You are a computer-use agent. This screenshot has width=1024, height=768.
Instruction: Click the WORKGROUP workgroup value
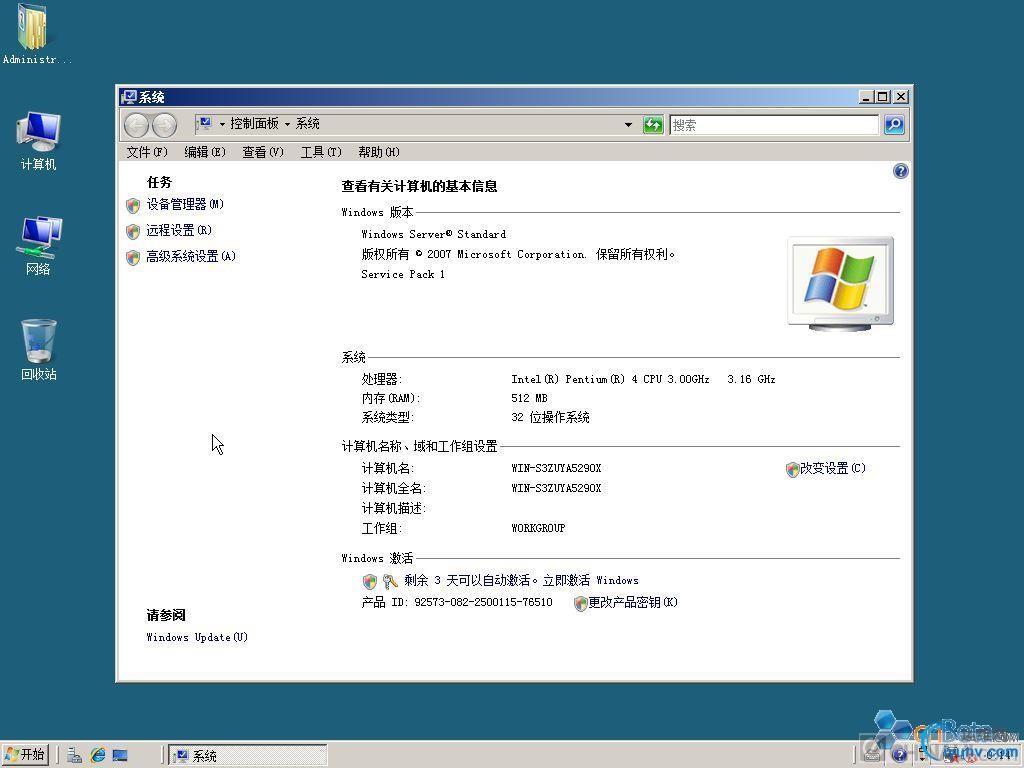[x=538, y=528]
